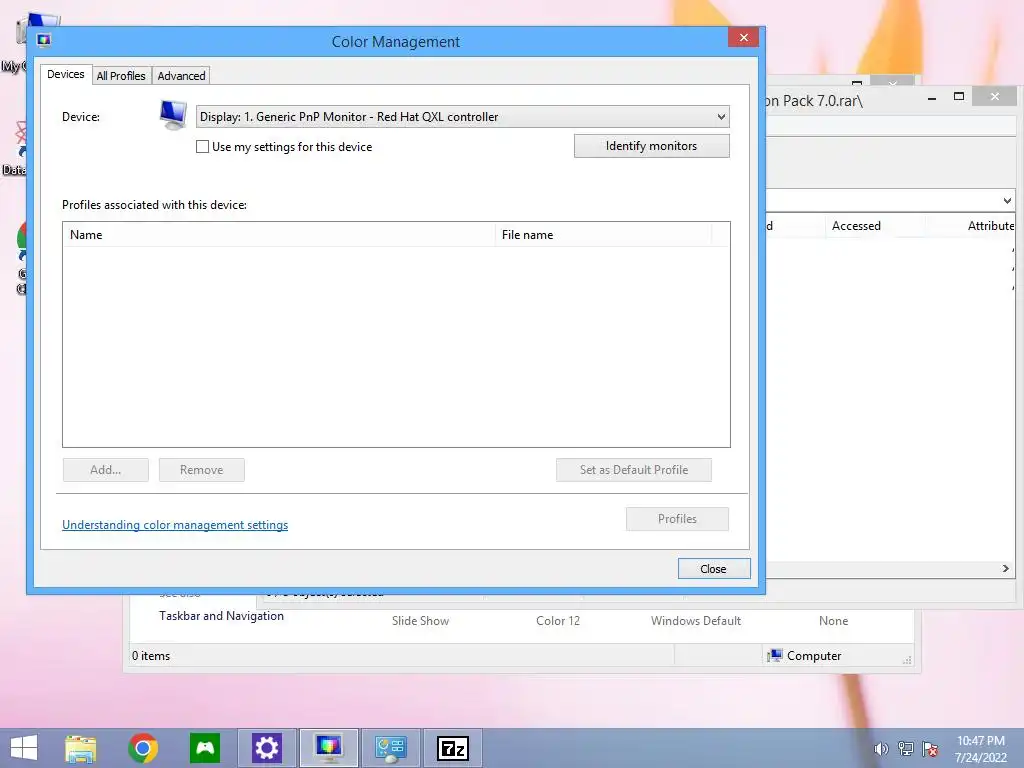
Task: Click right scroll arrow in 7-Zip window
Action: point(1006,569)
